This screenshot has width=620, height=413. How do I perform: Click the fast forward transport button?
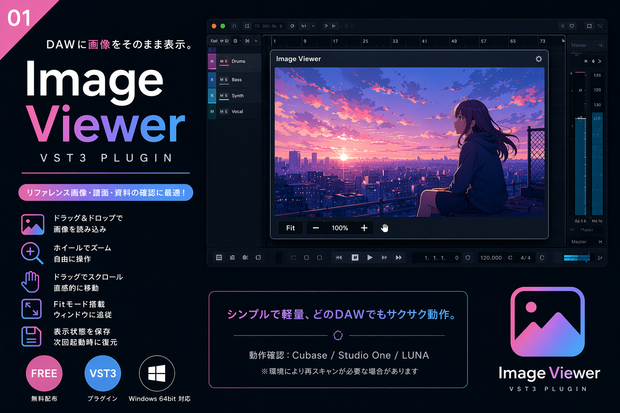(x=384, y=258)
